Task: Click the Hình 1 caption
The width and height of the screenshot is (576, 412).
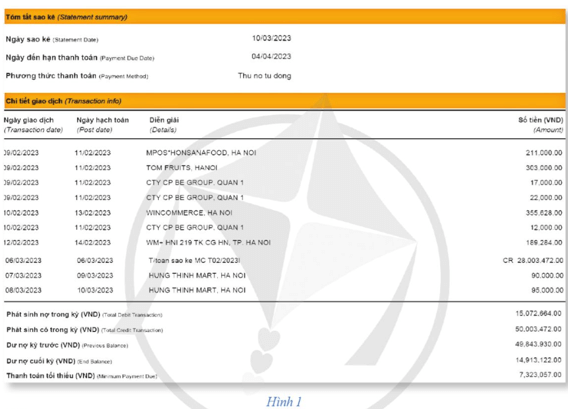Action: pos(284,402)
